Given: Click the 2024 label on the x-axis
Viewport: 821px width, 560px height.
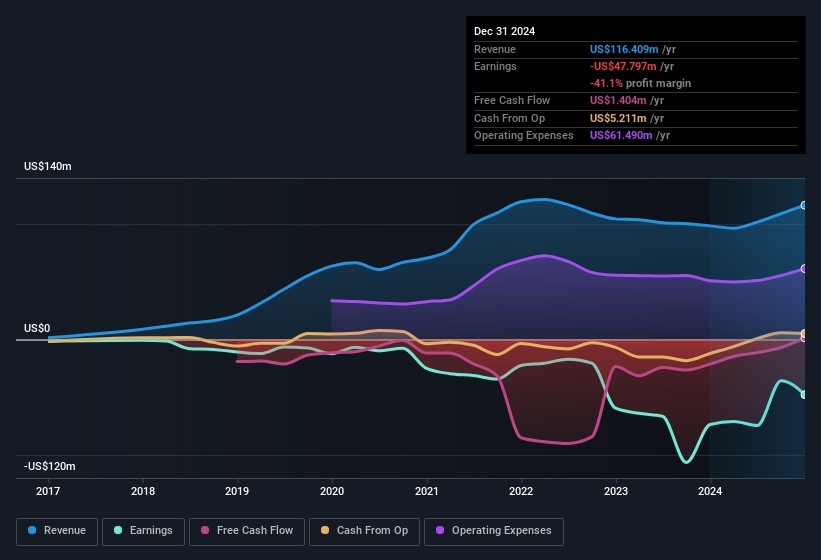Looking at the screenshot, I should pos(710,491).
